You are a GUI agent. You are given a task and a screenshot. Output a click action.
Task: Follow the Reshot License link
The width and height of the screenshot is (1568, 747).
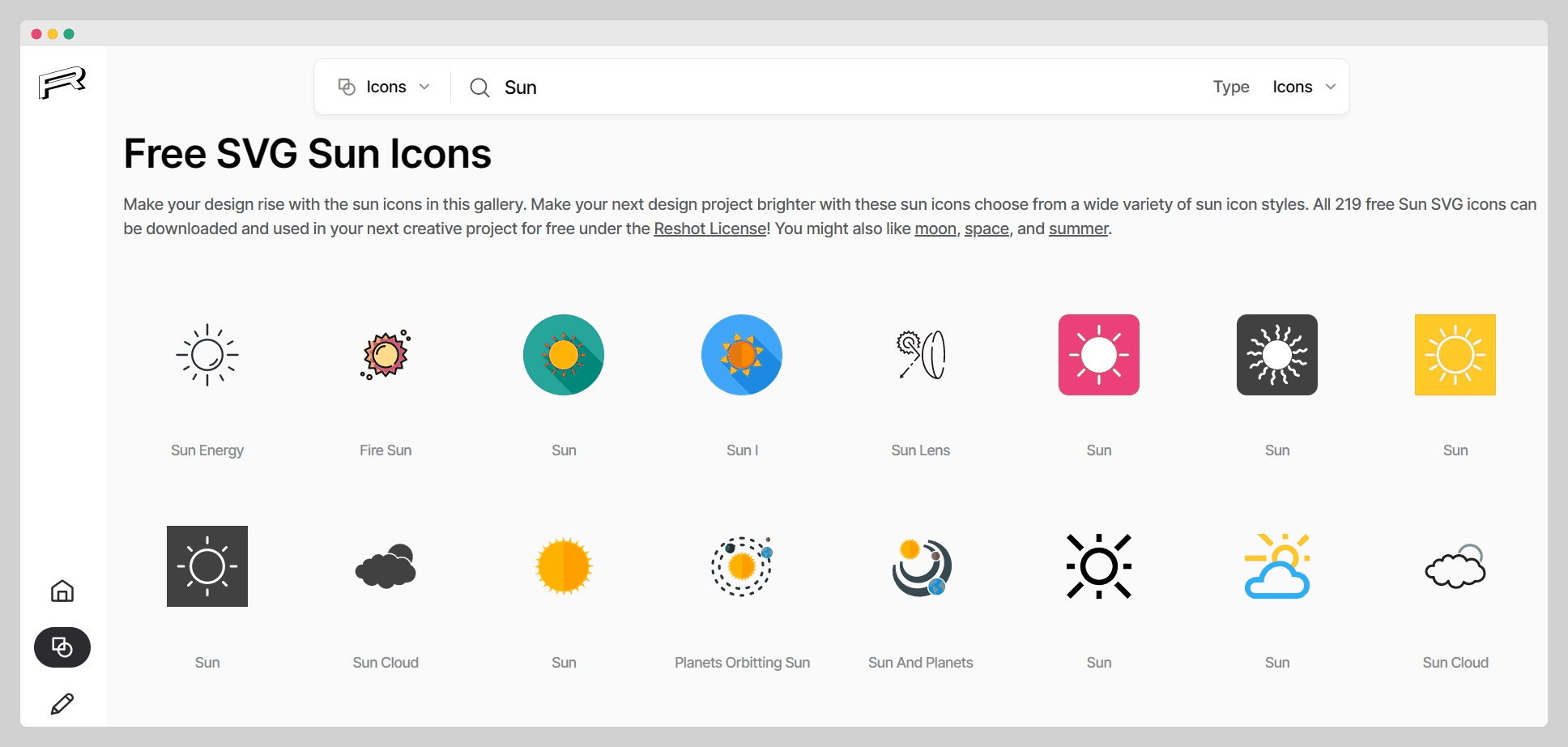pyautogui.click(x=710, y=229)
